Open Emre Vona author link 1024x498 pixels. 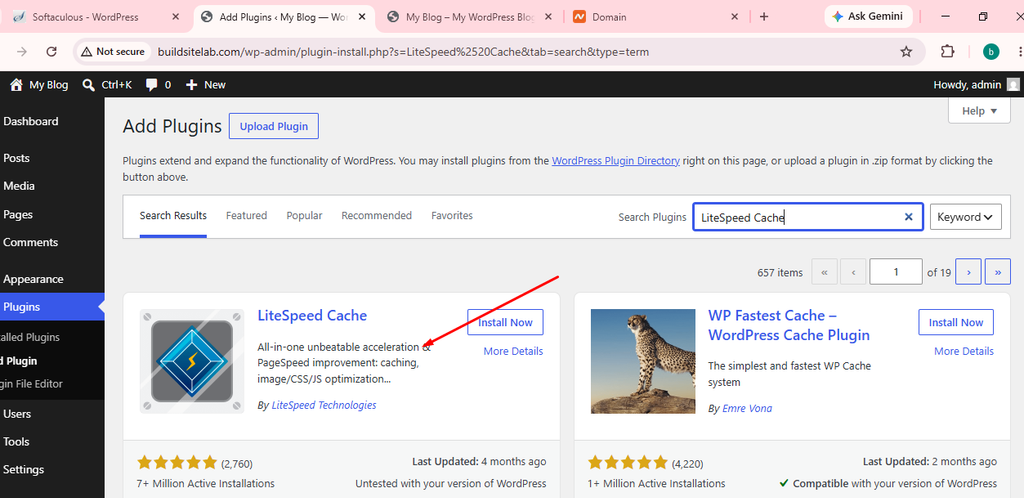pyautogui.click(x=747, y=409)
